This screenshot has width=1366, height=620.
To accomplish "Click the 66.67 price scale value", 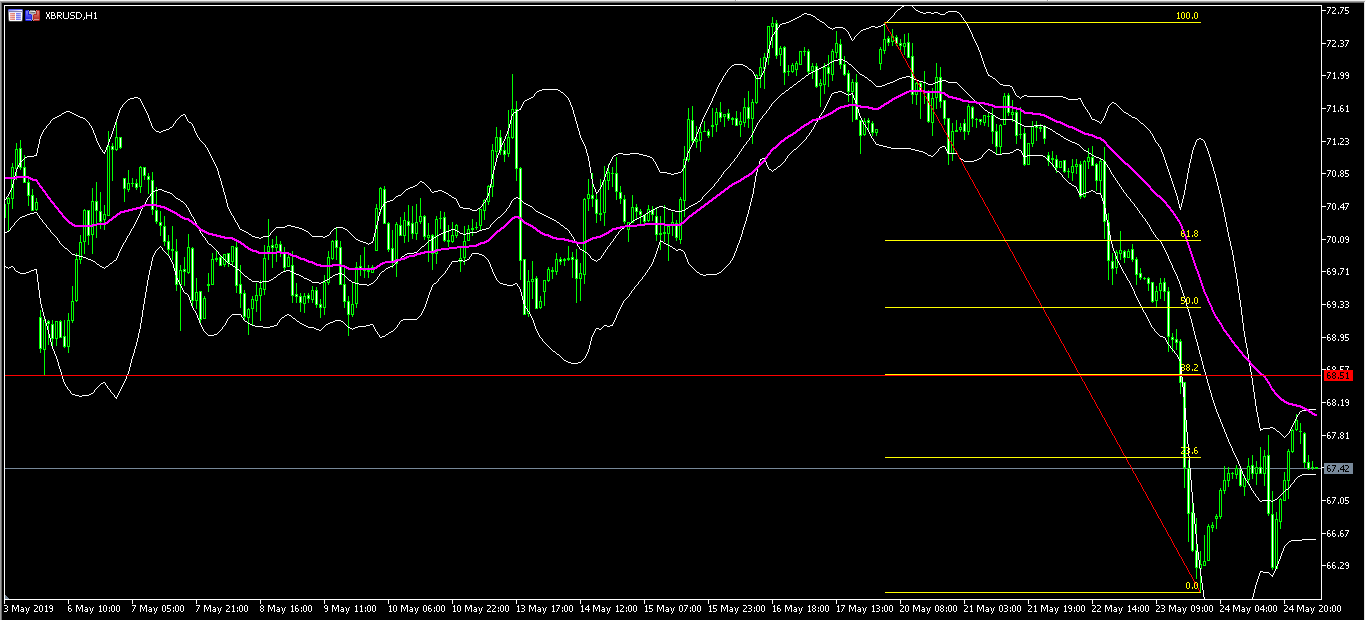I will [x=1338, y=533].
